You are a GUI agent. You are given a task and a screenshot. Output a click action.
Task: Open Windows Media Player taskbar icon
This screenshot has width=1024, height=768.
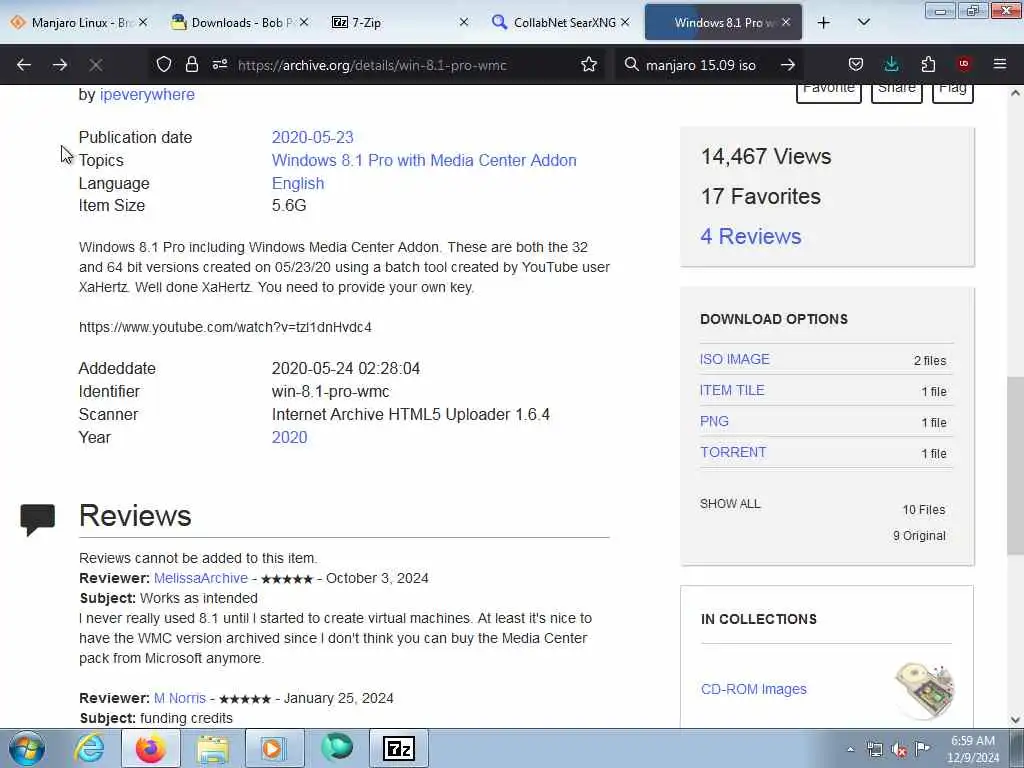click(275, 748)
